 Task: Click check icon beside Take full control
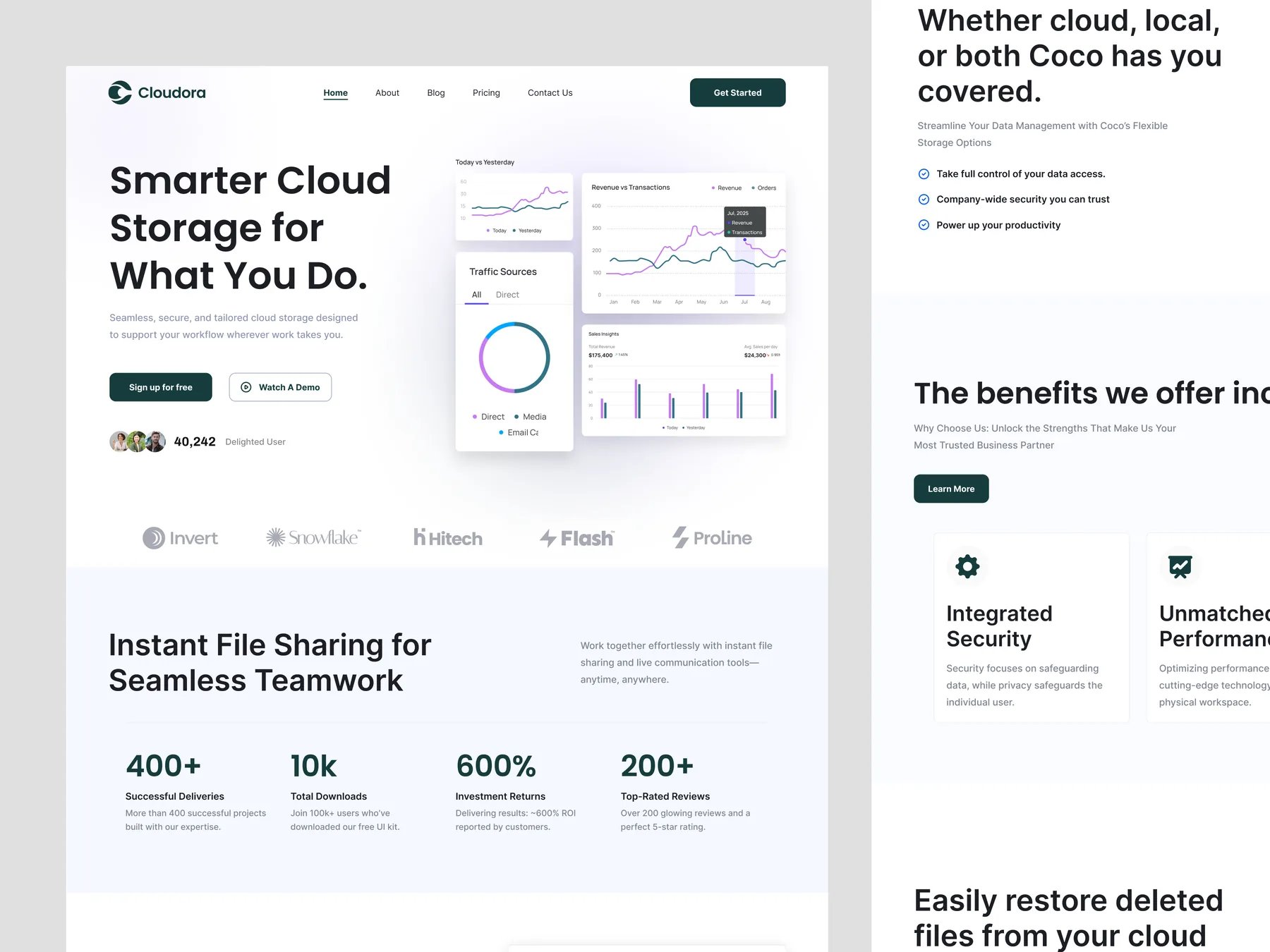click(924, 174)
